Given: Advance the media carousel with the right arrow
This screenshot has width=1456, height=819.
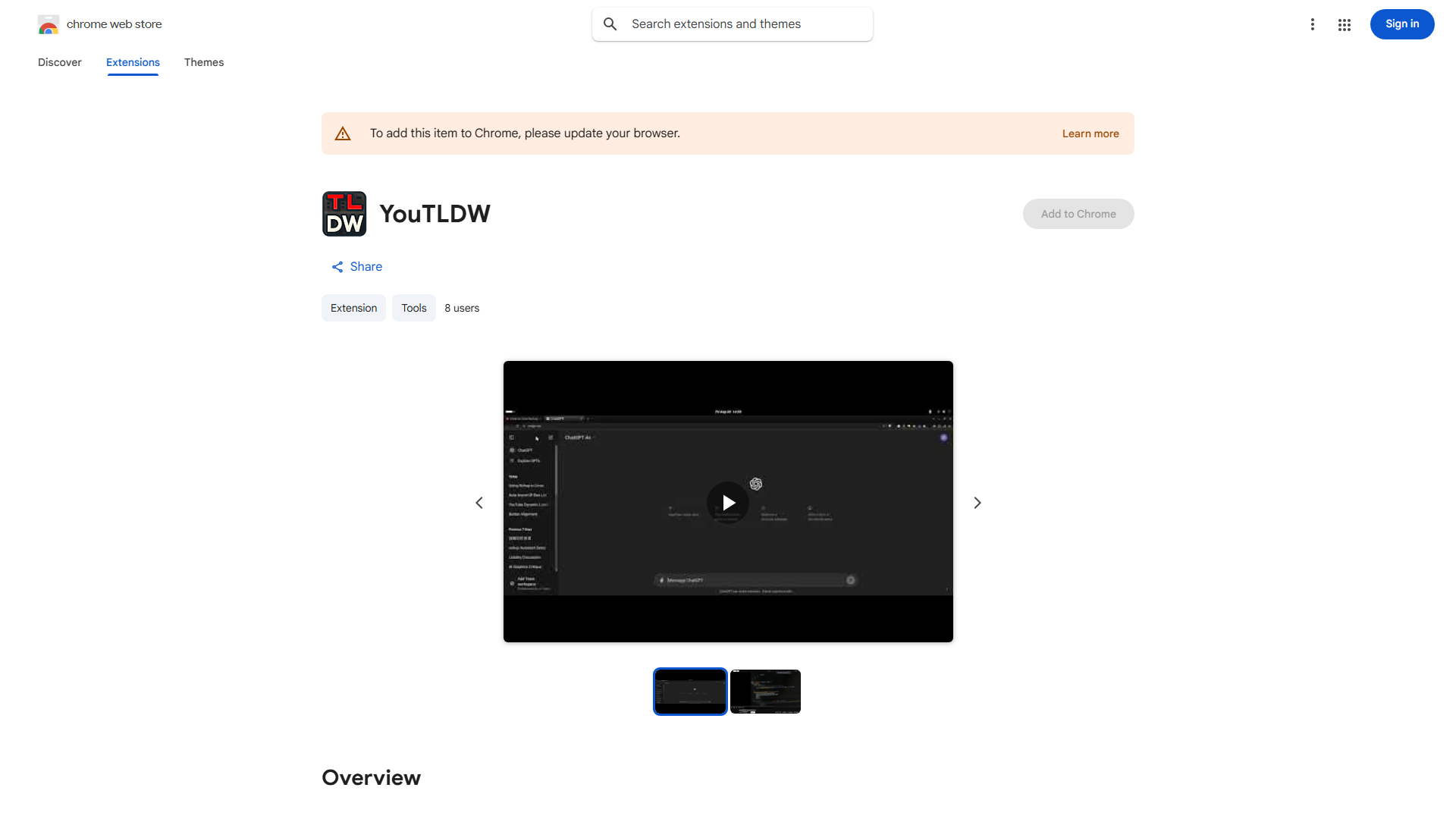Looking at the screenshot, I should pos(977,502).
